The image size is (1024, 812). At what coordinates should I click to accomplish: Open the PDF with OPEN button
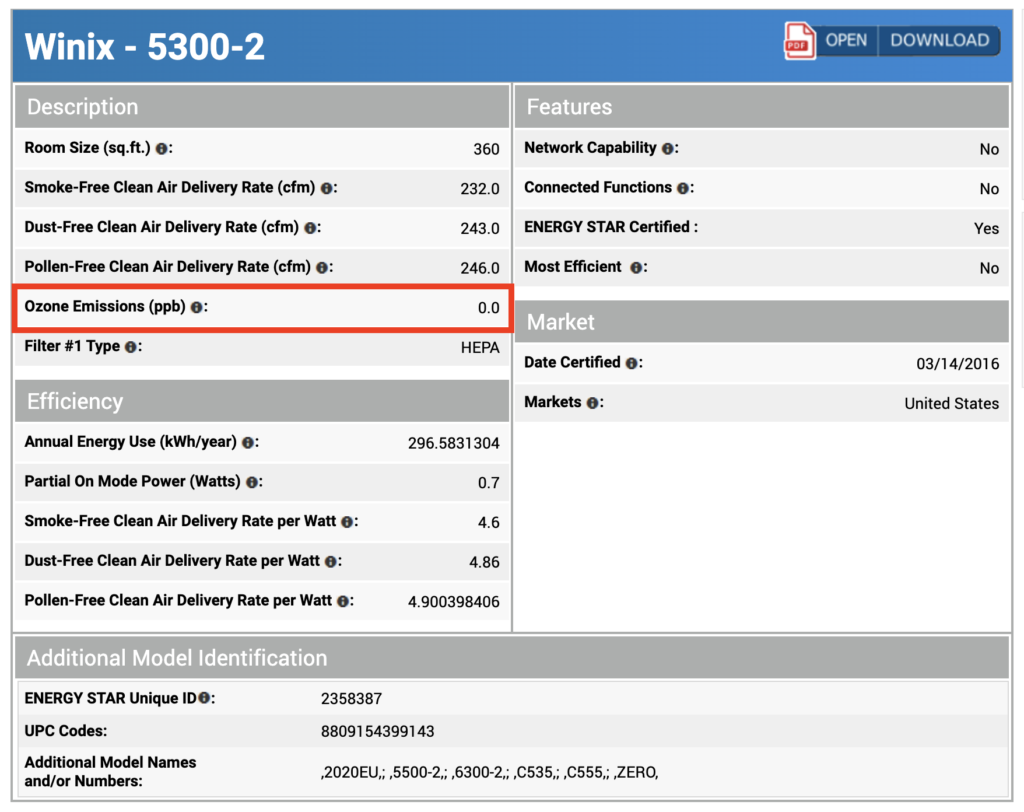tap(845, 41)
